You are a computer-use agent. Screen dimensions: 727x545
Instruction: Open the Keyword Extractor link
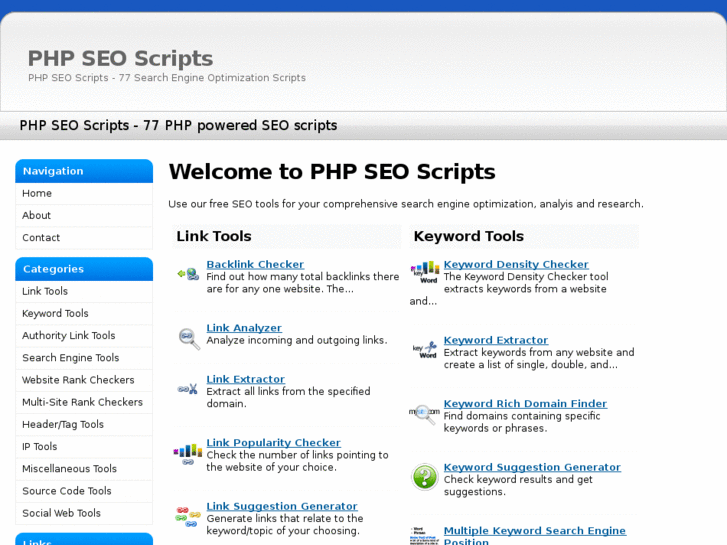click(x=496, y=340)
